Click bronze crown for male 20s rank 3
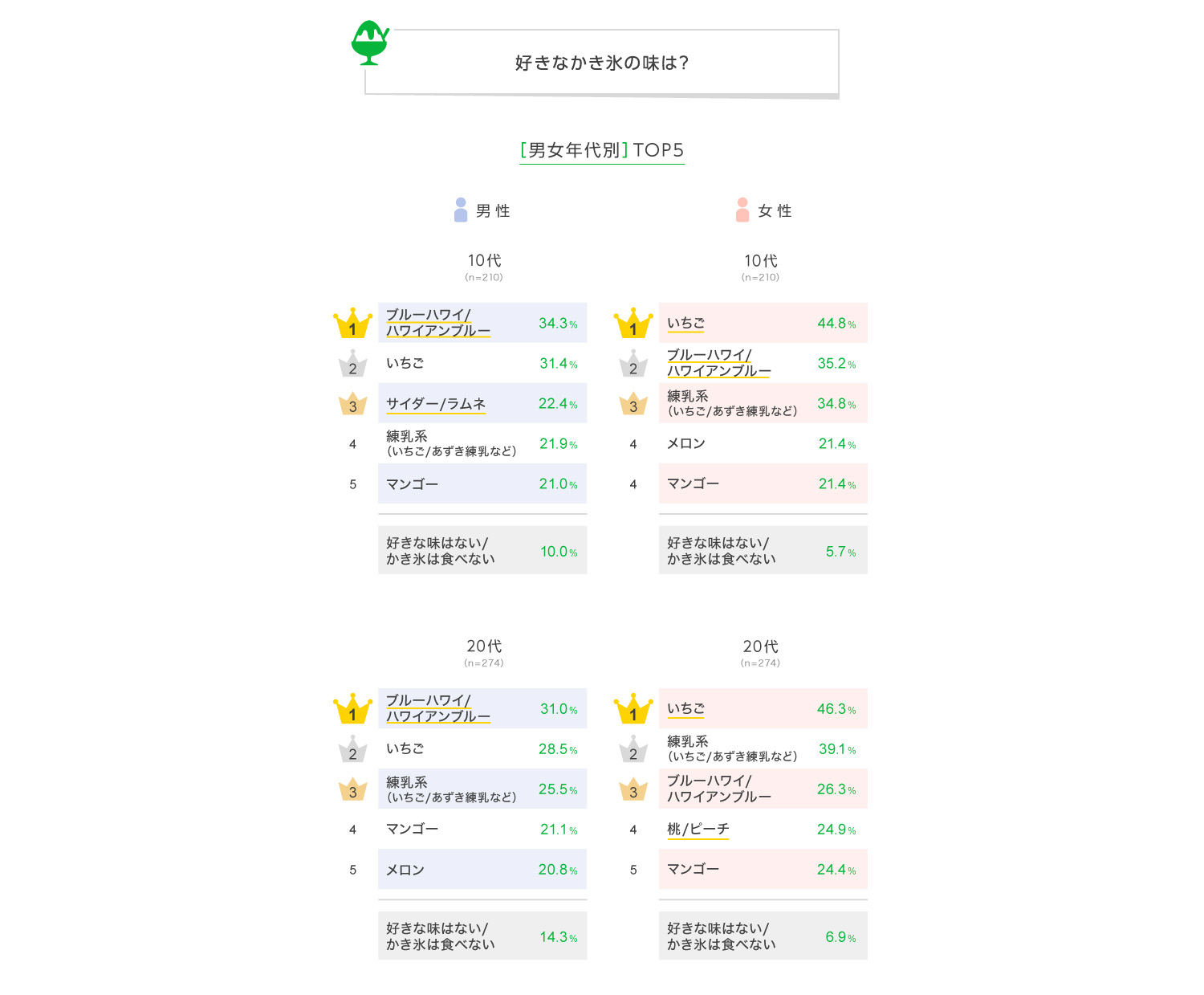Image resolution: width=1204 pixels, height=995 pixels. coord(352,789)
